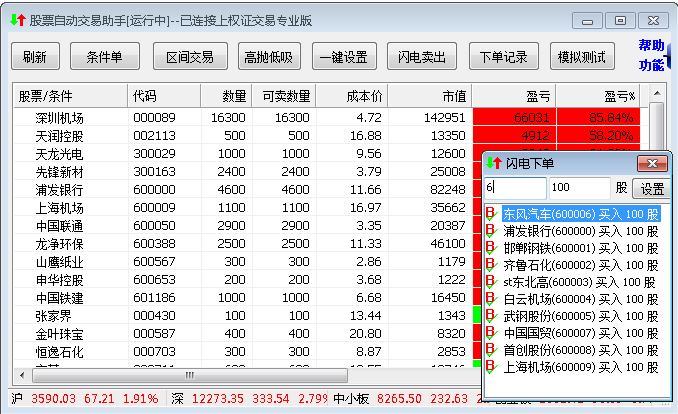Click the buy icon beside 浦发银行(600000)
Screen dimensions: 678x414
pyautogui.click(x=492, y=231)
